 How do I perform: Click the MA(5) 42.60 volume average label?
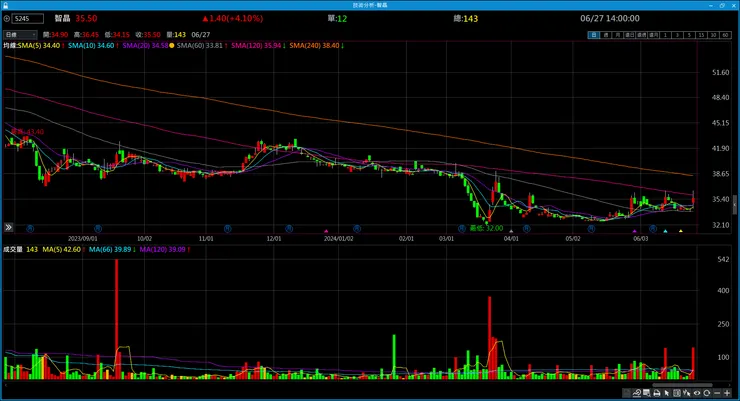64,249
